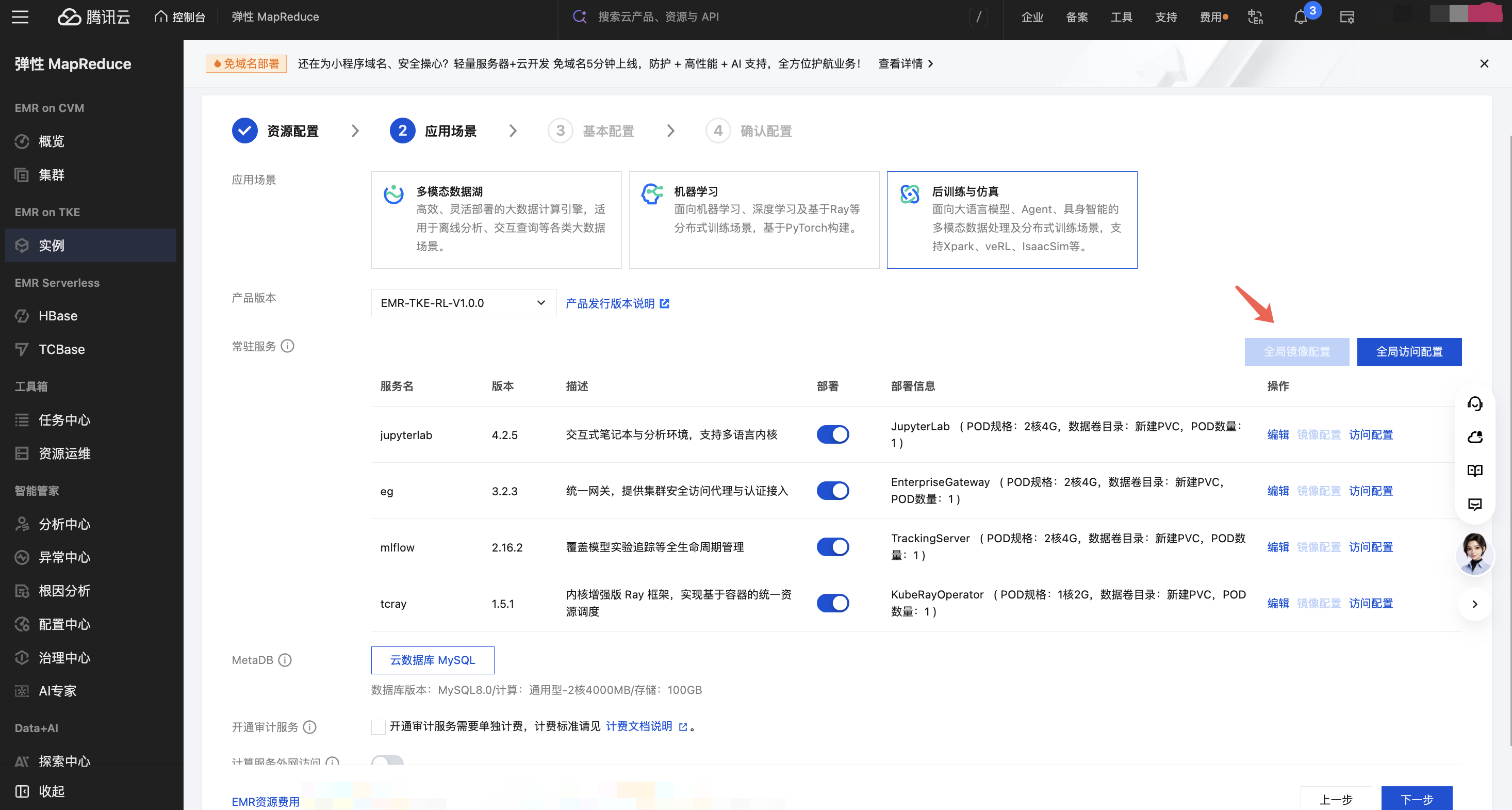Click the 异常中心 sidebar icon
Viewport: 1512px width, 810px height.
[x=22, y=557]
